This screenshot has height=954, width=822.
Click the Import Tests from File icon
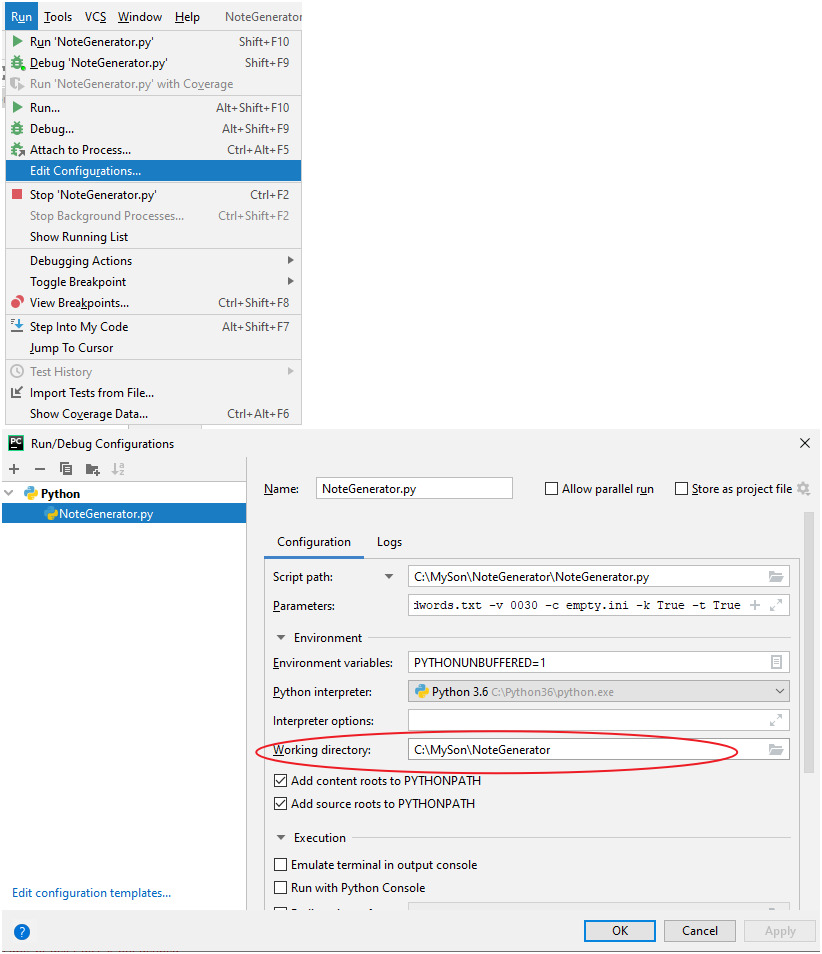tap(17, 392)
